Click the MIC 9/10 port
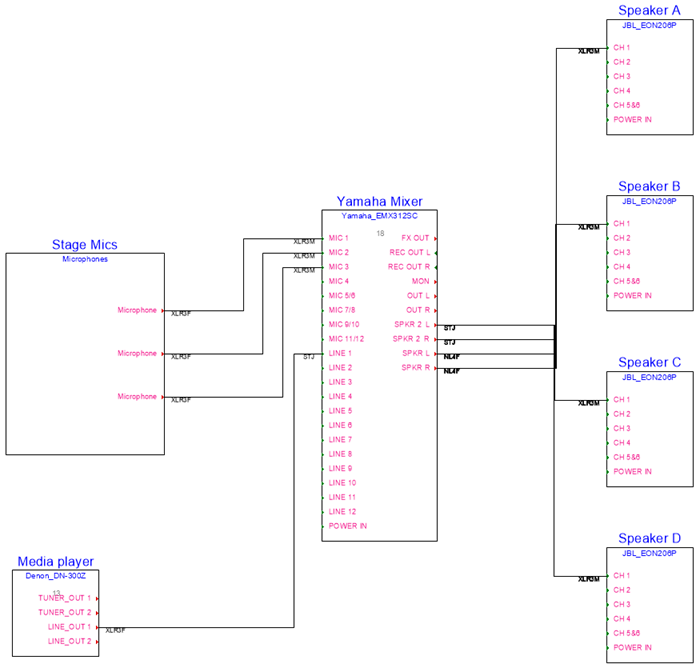The height and width of the screenshot is (668, 700). click(x=344, y=324)
